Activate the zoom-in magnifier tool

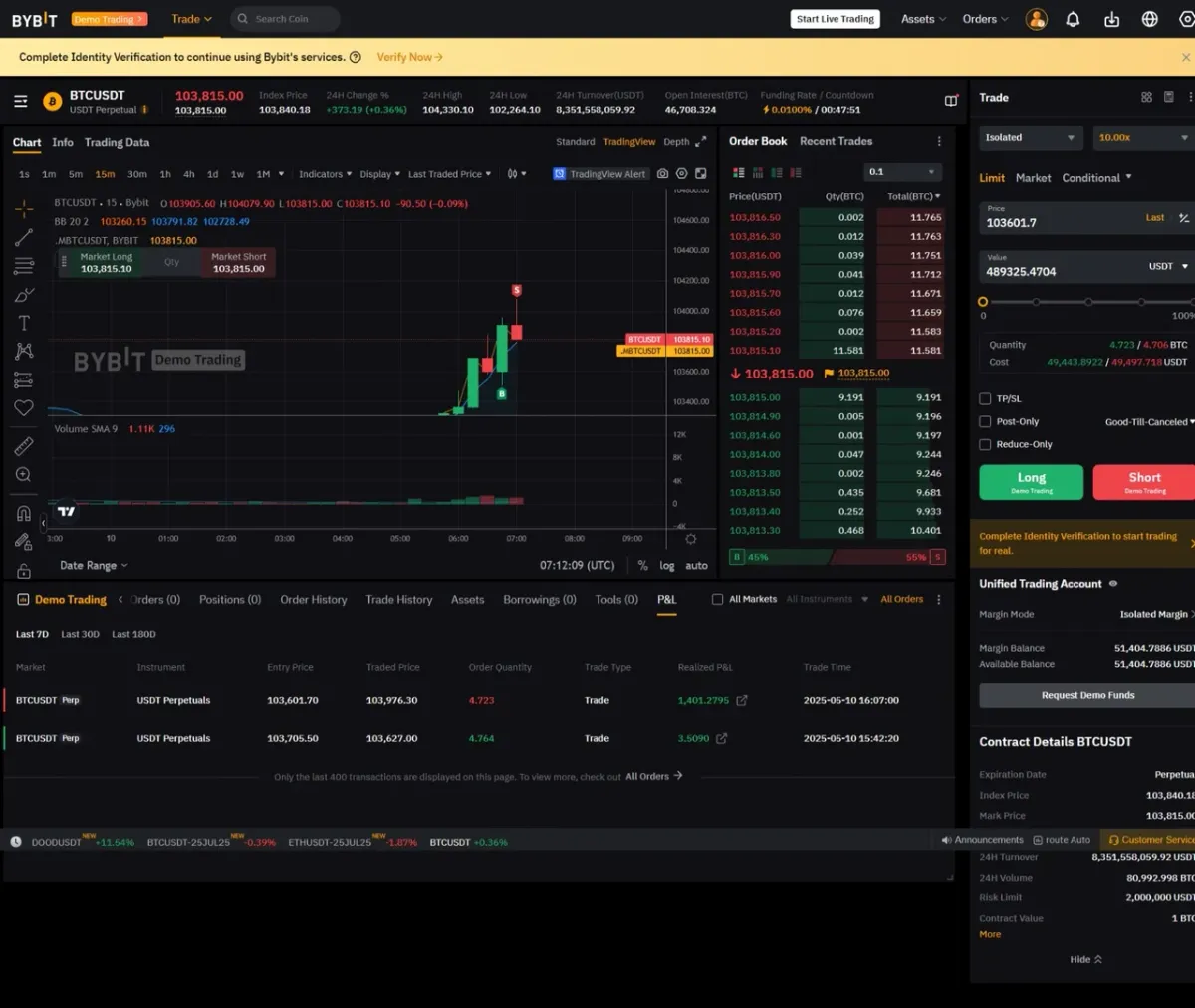pos(24,475)
